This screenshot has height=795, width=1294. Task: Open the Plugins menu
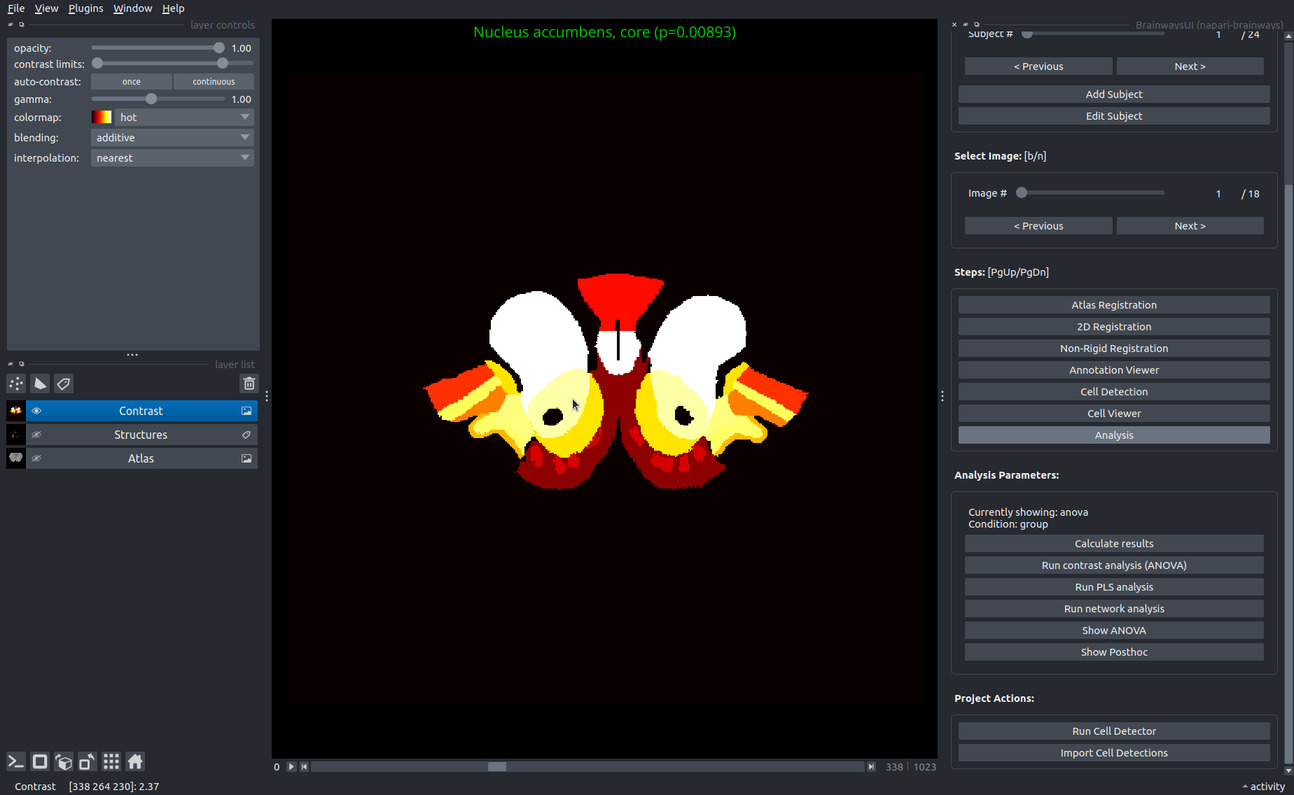(x=86, y=8)
